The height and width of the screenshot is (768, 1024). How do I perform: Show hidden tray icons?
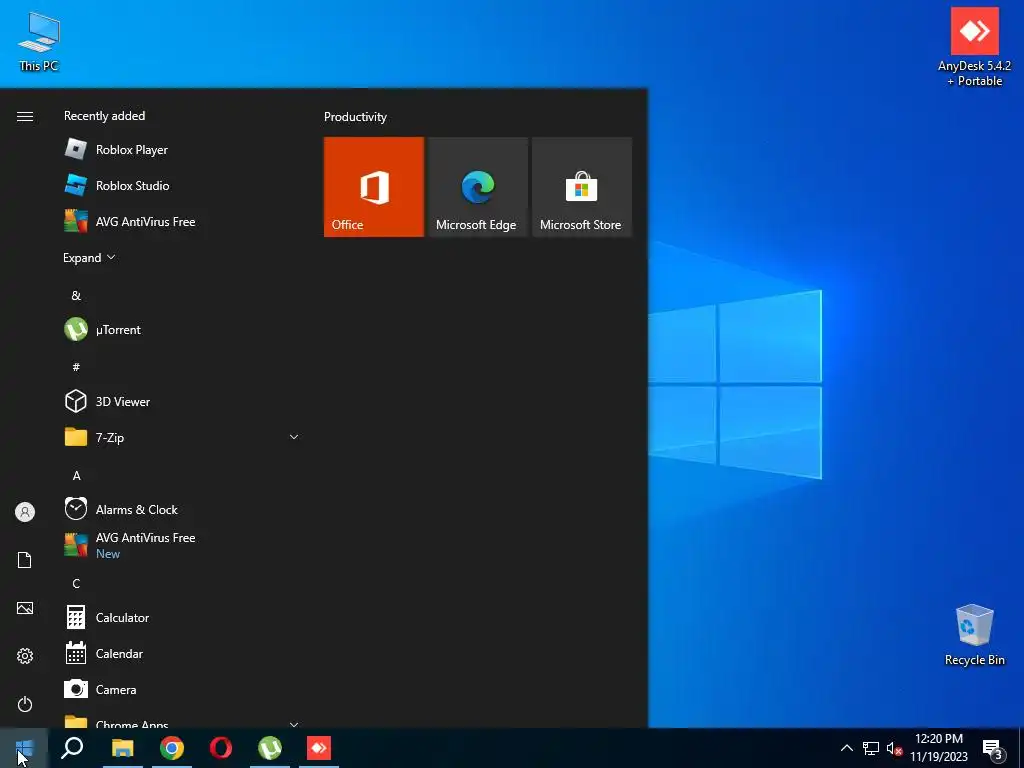846,748
